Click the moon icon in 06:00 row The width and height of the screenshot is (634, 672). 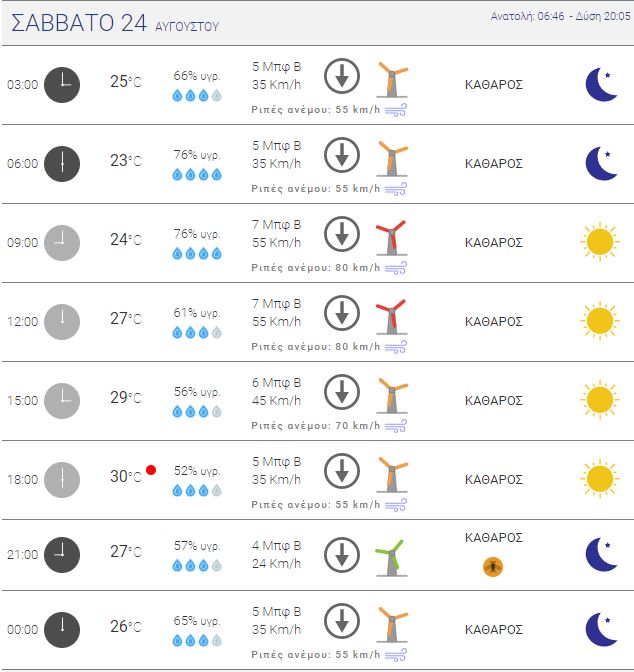[601, 163]
